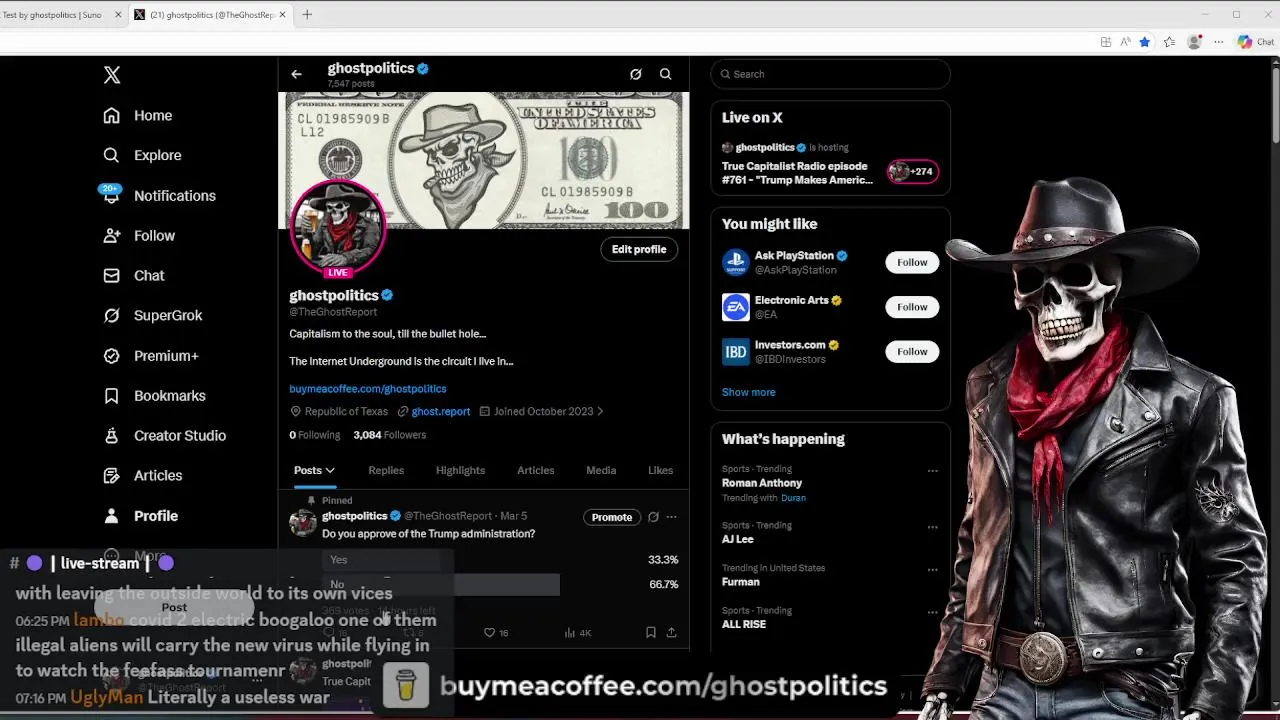Switch to the Replies tab
Screen dimensions: 1280x720
point(386,470)
